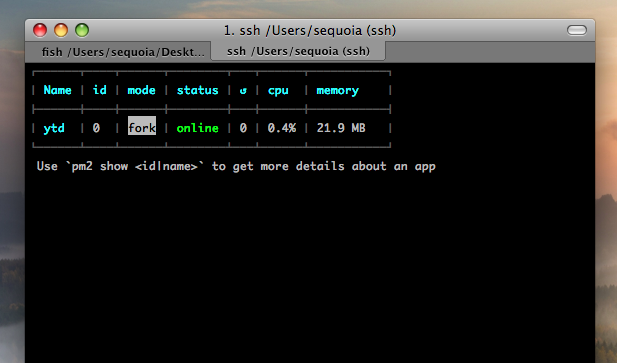Screen dimensions: 617x363
Task: Click the id value '0' for ytd
Action: pyautogui.click(x=96, y=128)
